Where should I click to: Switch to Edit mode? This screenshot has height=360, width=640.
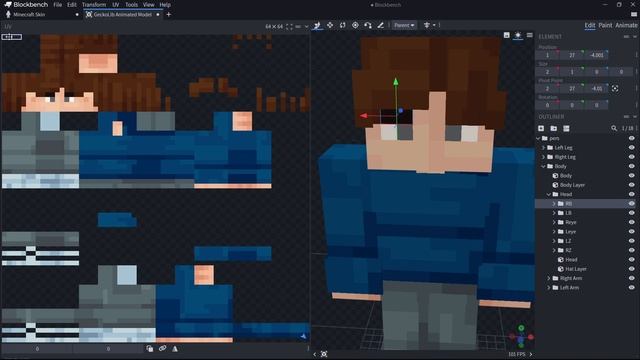point(590,25)
